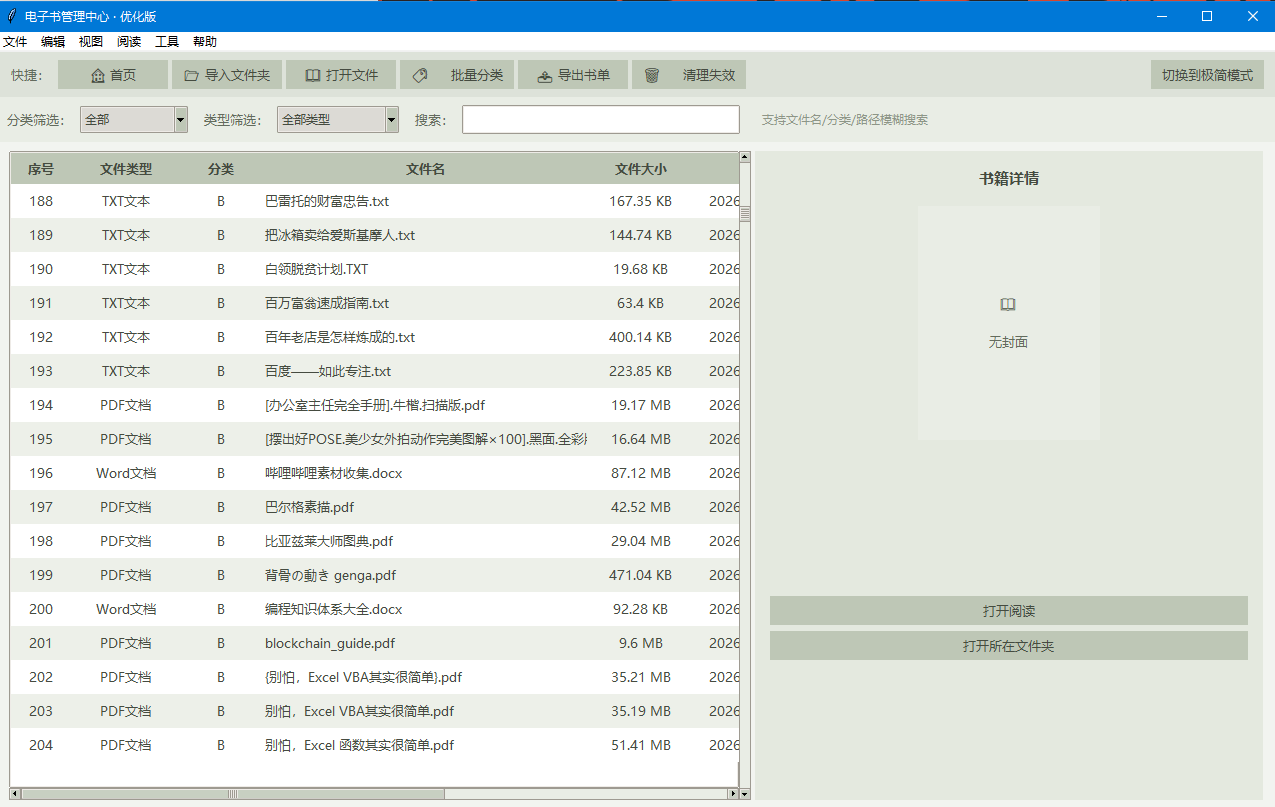
Task: Open the 阅读 menu
Action: tap(129, 42)
